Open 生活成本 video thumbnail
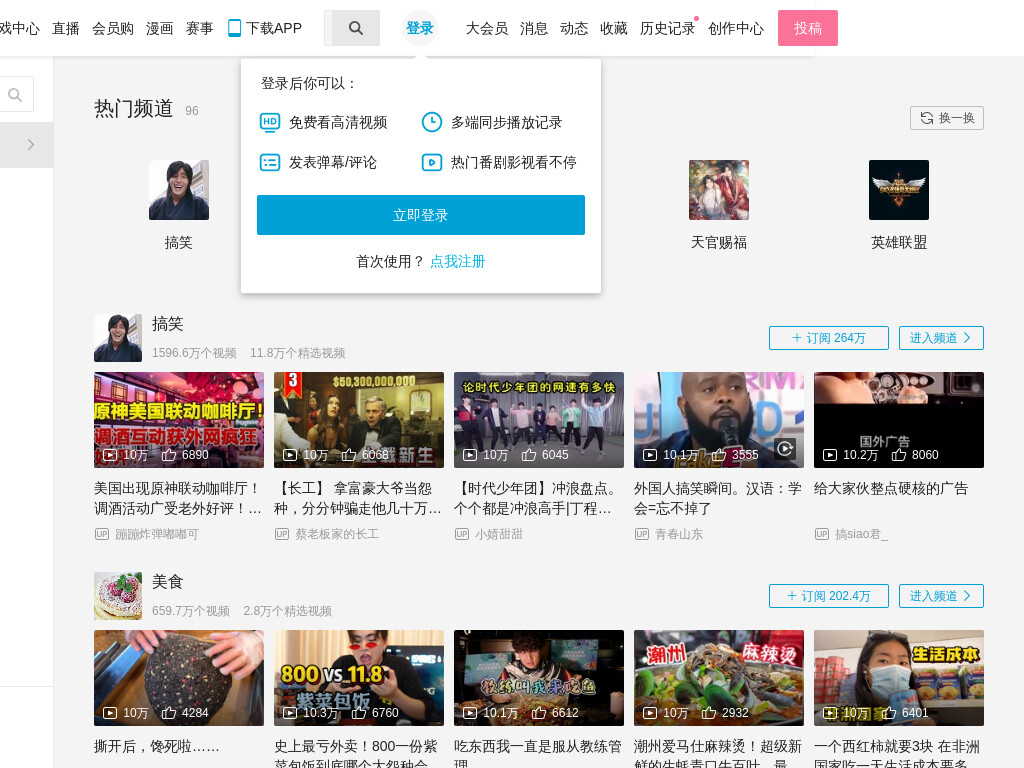The image size is (1024, 768). click(899, 678)
